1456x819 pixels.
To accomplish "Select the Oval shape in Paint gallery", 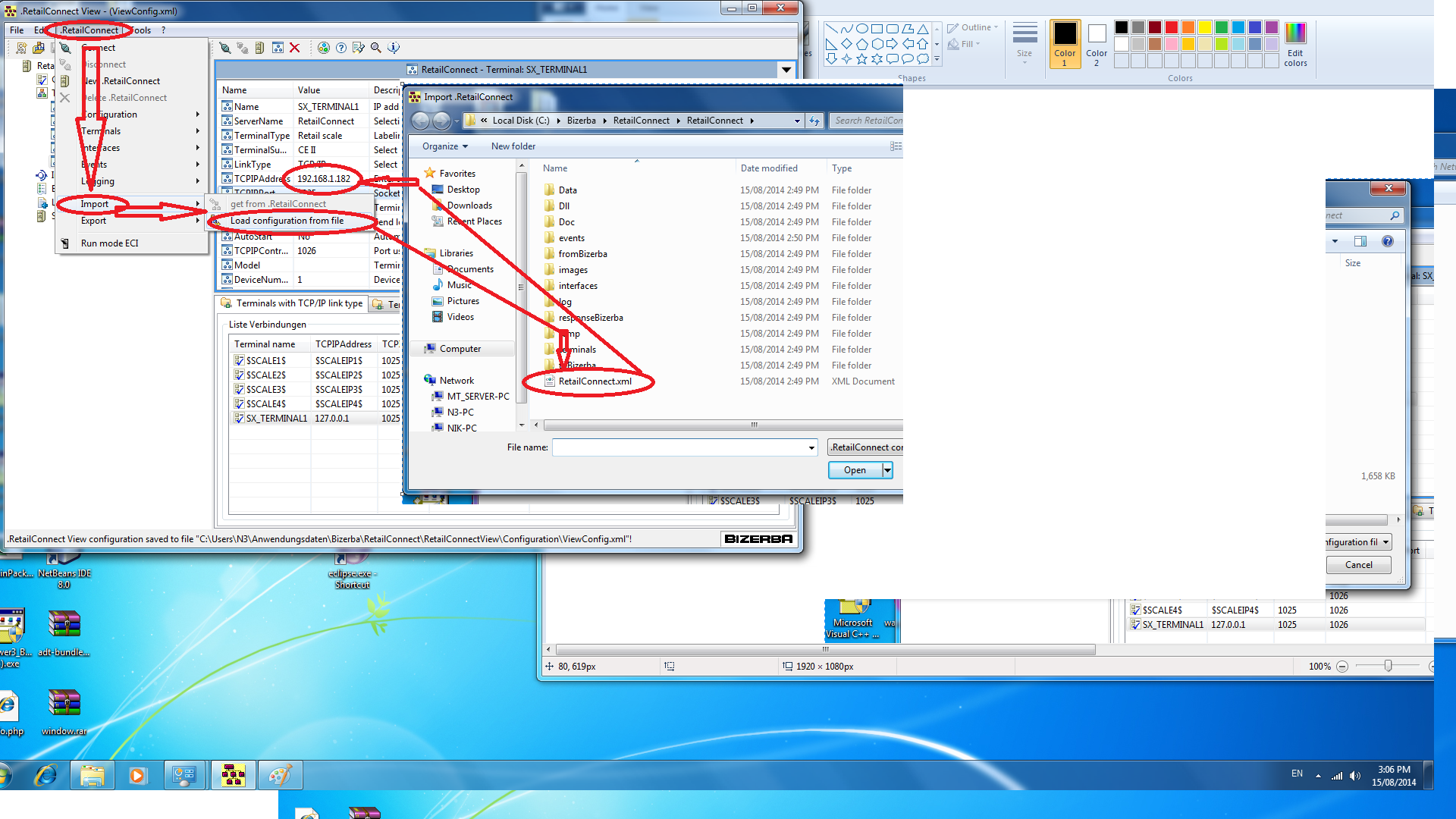I will (x=862, y=29).
